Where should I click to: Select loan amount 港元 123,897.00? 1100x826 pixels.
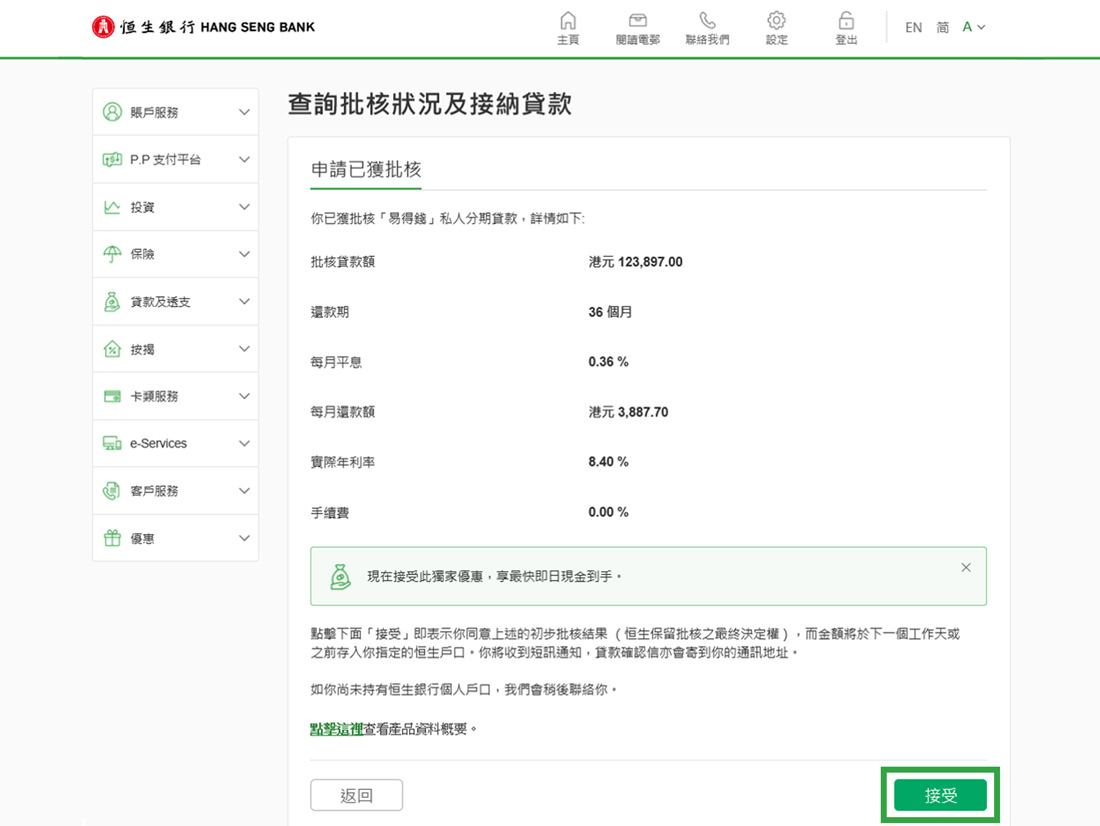(636, 262)
